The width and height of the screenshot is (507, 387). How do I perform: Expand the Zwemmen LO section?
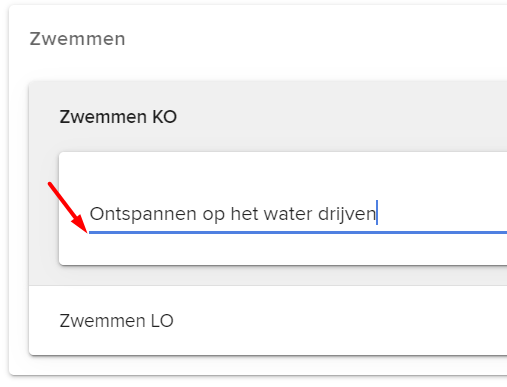(116, 321)
